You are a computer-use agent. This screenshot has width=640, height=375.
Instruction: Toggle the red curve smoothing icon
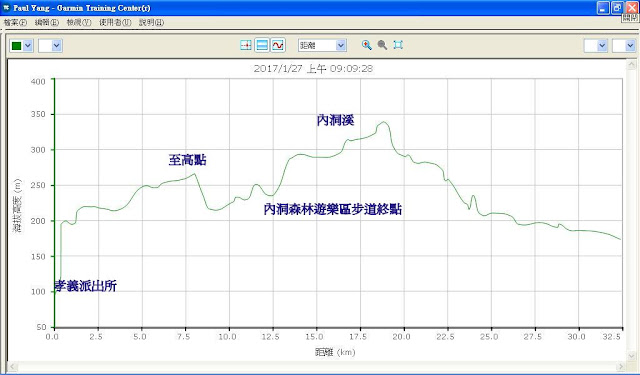coord(278,45)
